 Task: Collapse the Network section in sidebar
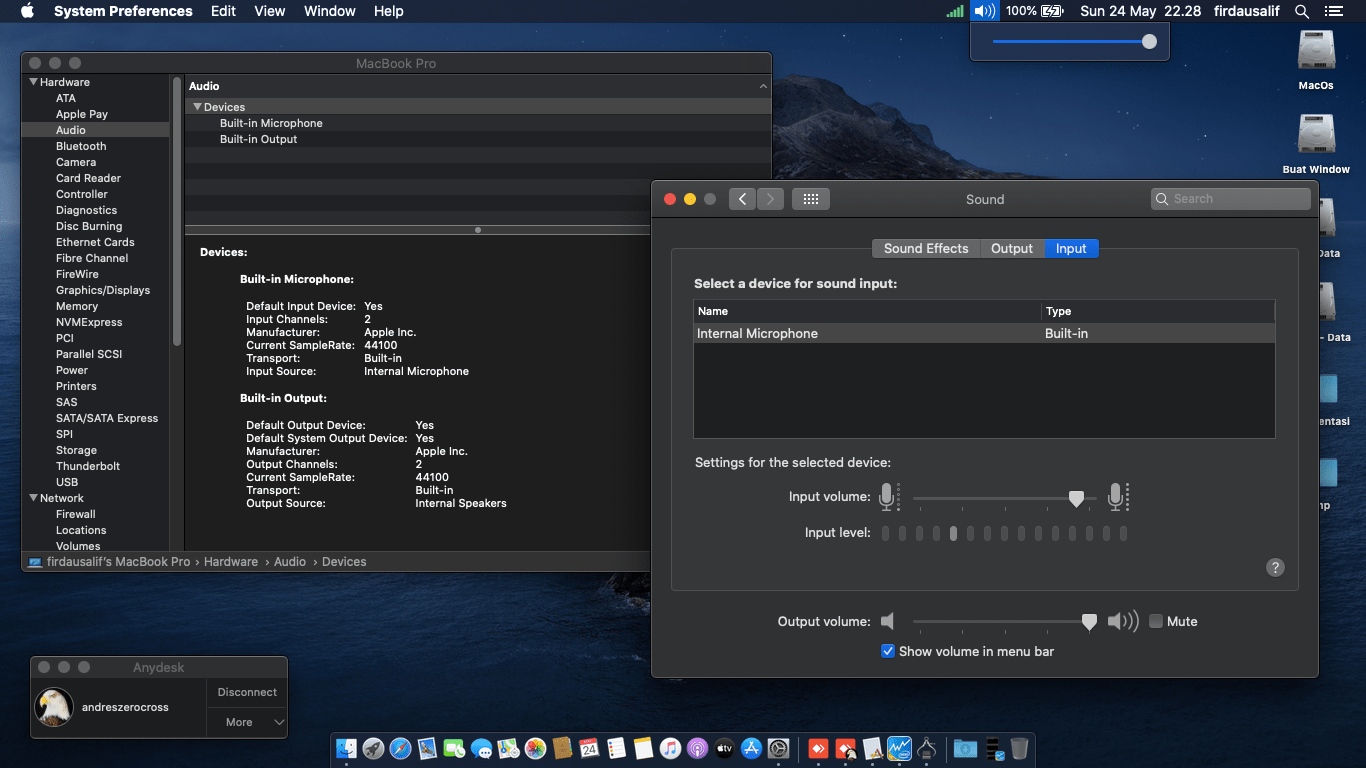click(34, 498)
